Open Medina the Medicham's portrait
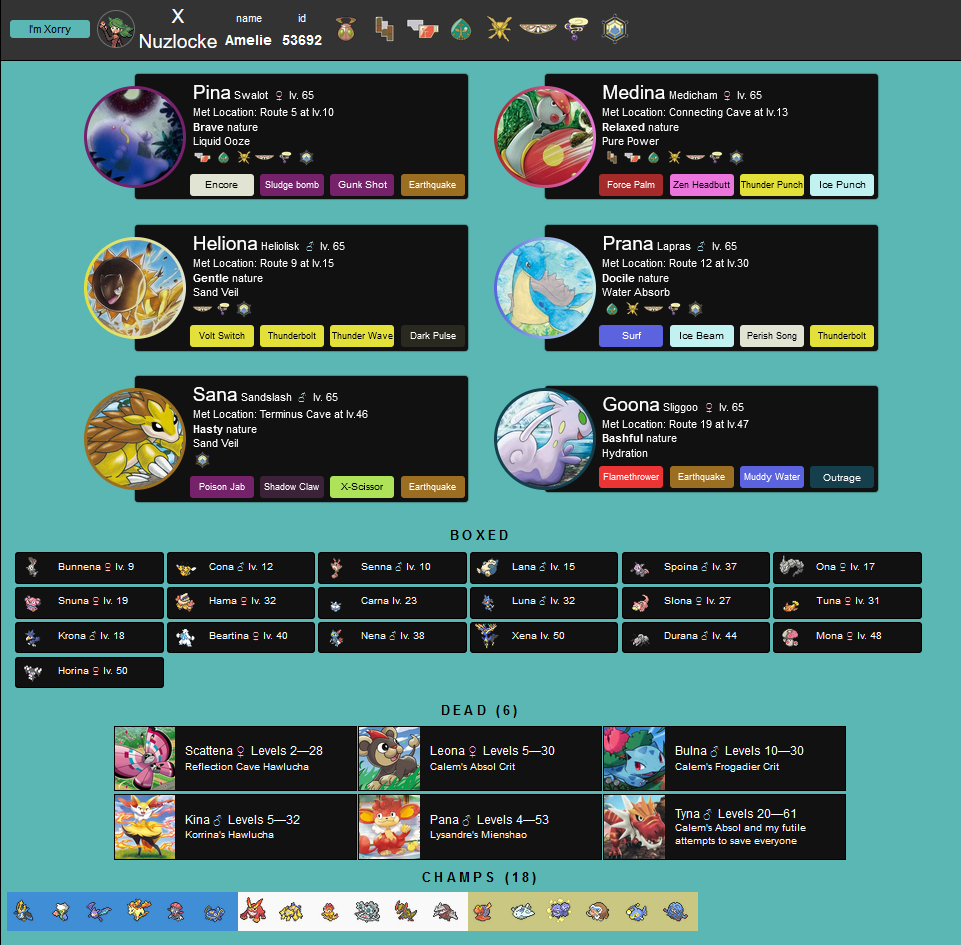This screenshot has width=961, height=945. coord(544,137)
